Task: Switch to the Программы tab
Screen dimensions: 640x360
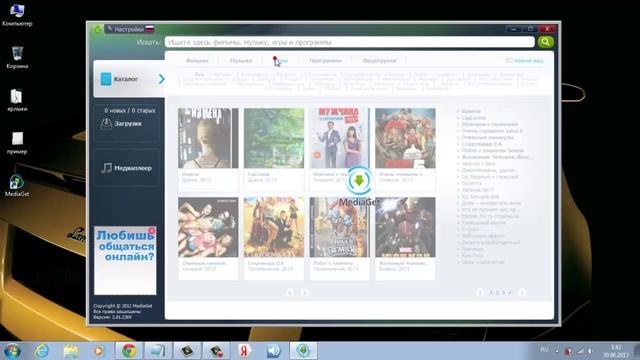Action: pos(325,61)
